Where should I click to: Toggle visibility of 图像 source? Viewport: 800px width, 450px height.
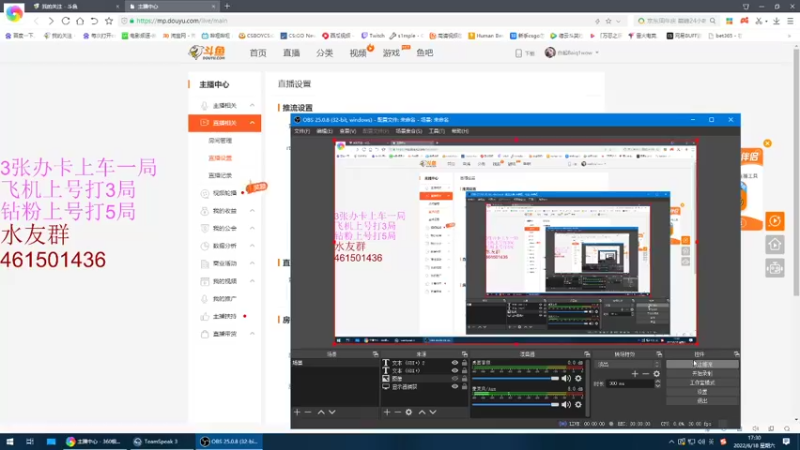tap(455, 379)
